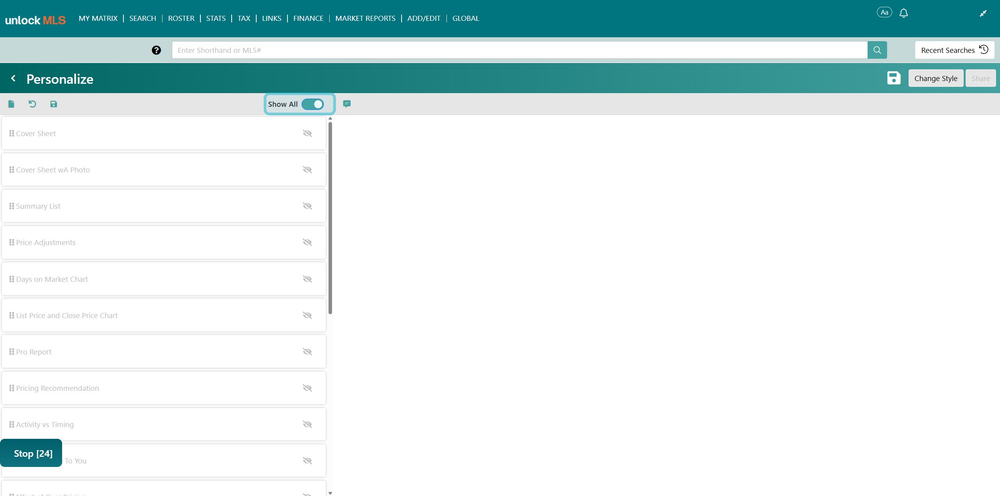Image resolution: width=1000 pixels, height=496 pixels.
Task: Click the Shorthand or MLS# search field
Action: pyautogui.click(x=520, y=50)
